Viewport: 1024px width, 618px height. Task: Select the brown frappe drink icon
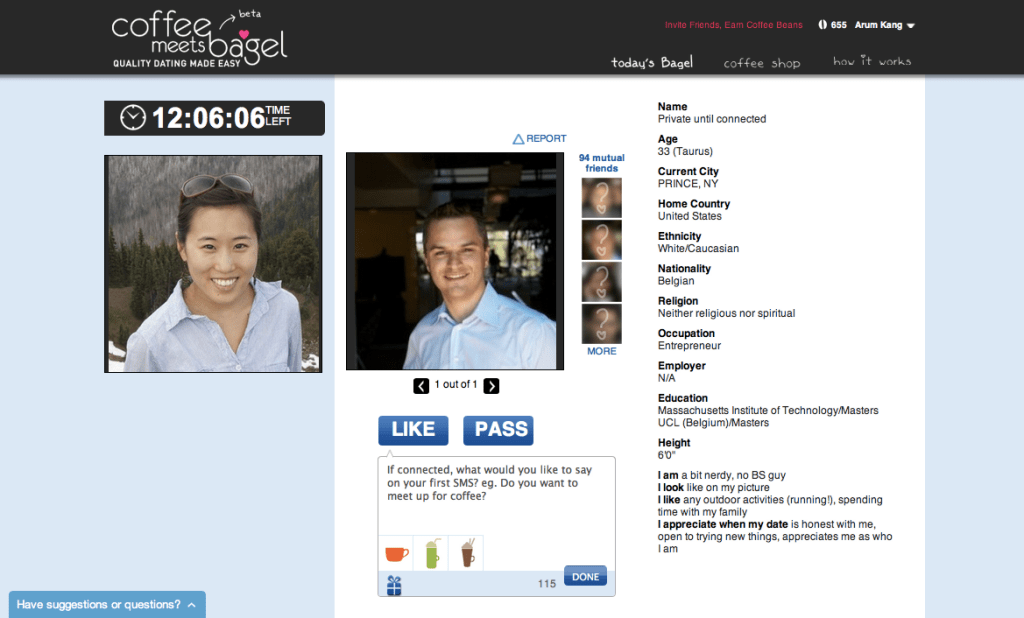pyautogui.click(x=468, y=553)
